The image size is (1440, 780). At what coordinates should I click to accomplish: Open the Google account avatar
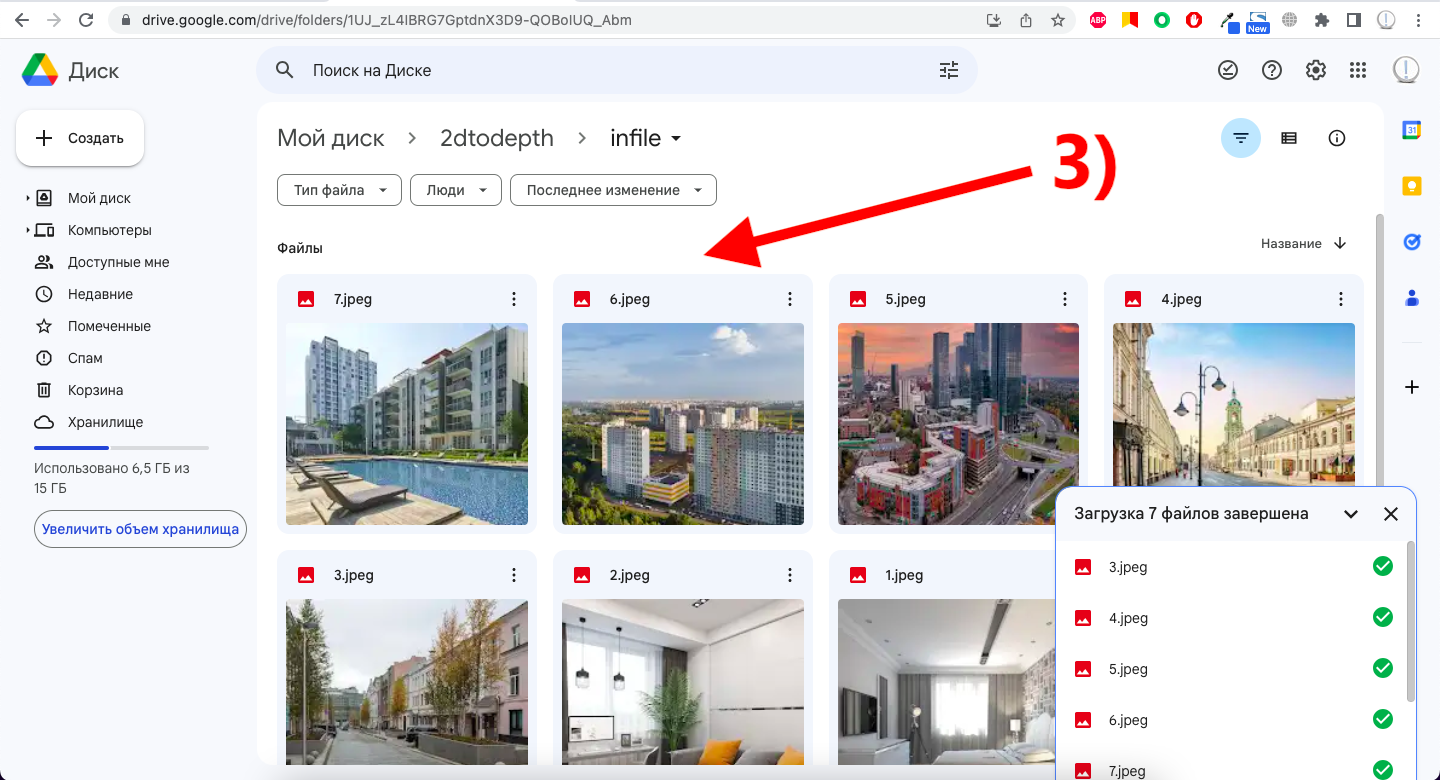(1406, 70)
